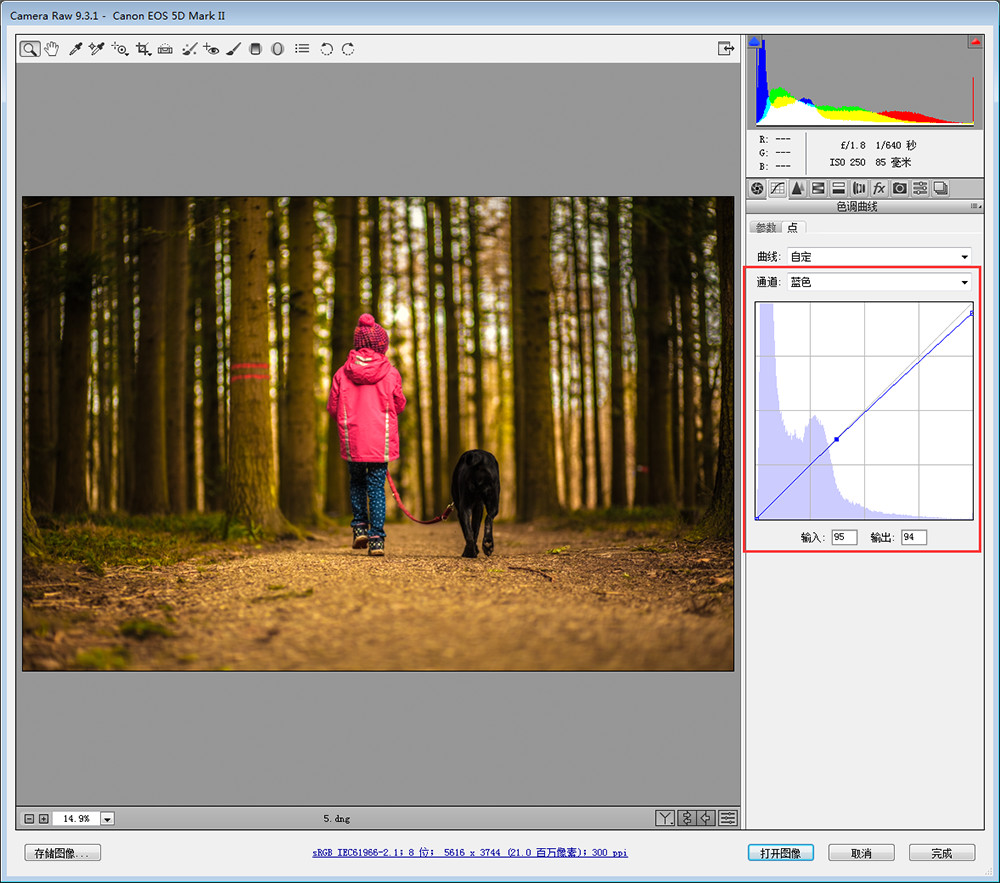Open the 通道 channel dropdown
This screenshot has height=883, width=1000.
(x=879, y=283)
